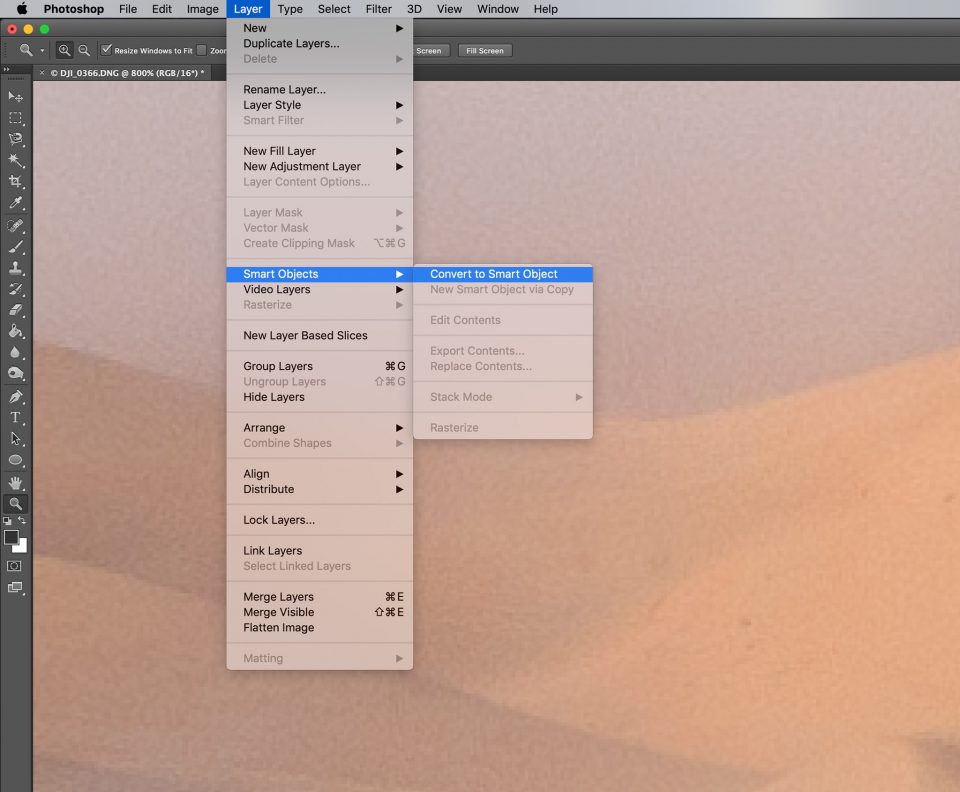Select the Move tool
This screenshot has height=792, width=960.
coord(15,97)
